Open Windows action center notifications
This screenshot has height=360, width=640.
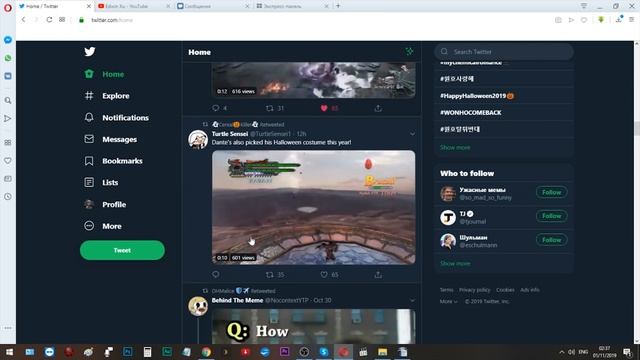[627, 352]
